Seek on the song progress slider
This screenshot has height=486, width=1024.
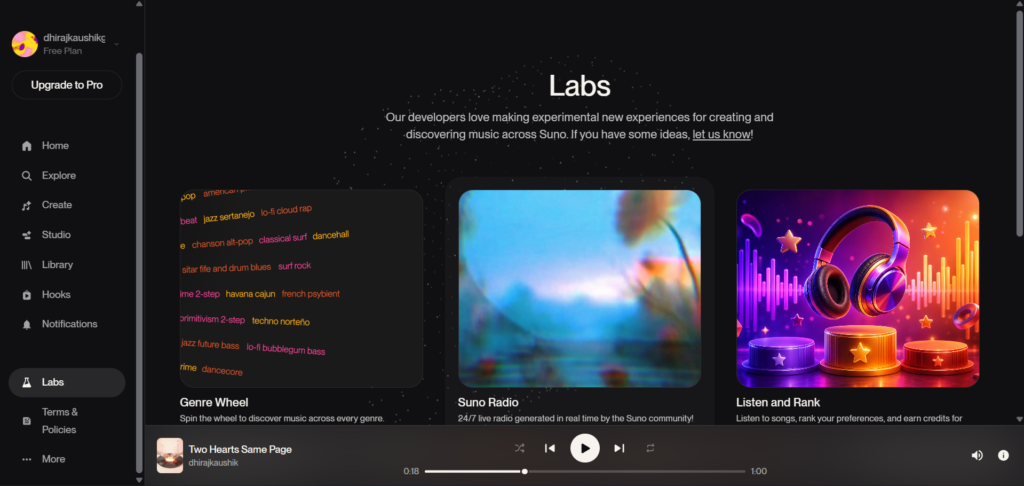[x=584, y=471]
